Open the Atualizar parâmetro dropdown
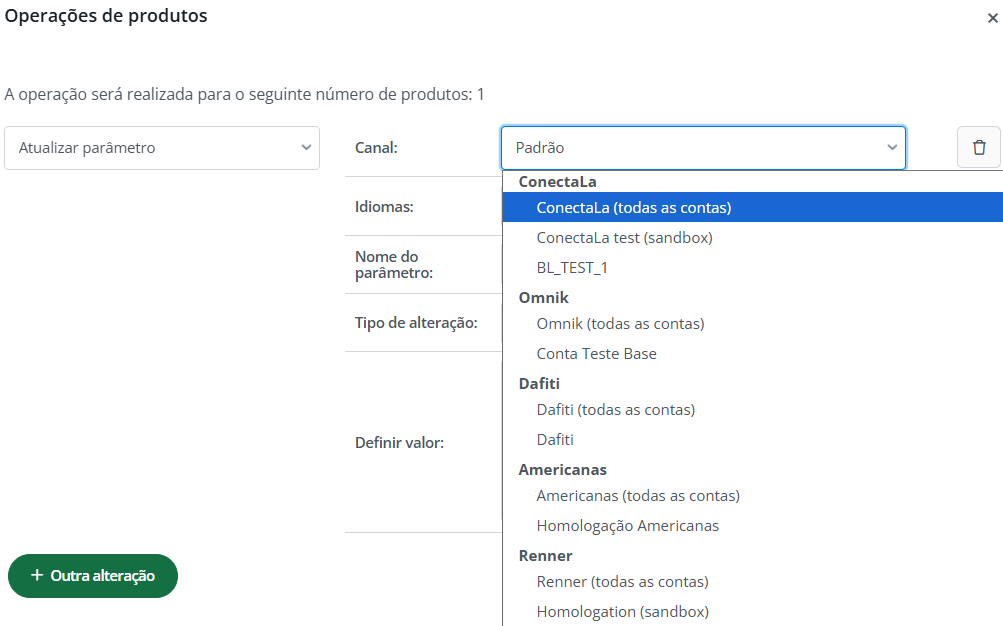This screenshot has width=1003, height=626. pyautogui.click(x=162, y=148)
